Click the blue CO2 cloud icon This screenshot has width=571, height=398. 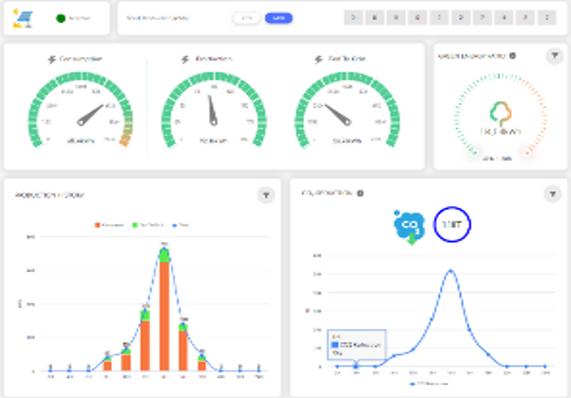409,226
